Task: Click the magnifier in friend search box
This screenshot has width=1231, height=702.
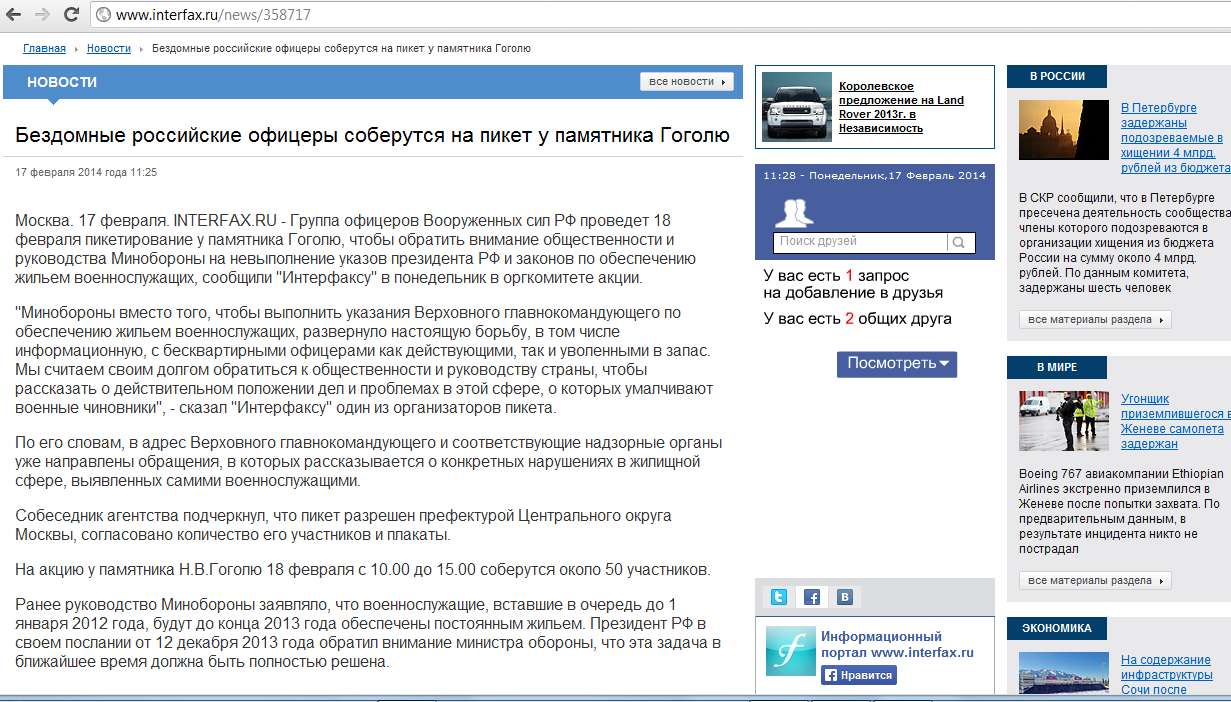Action: click(958, 242)
